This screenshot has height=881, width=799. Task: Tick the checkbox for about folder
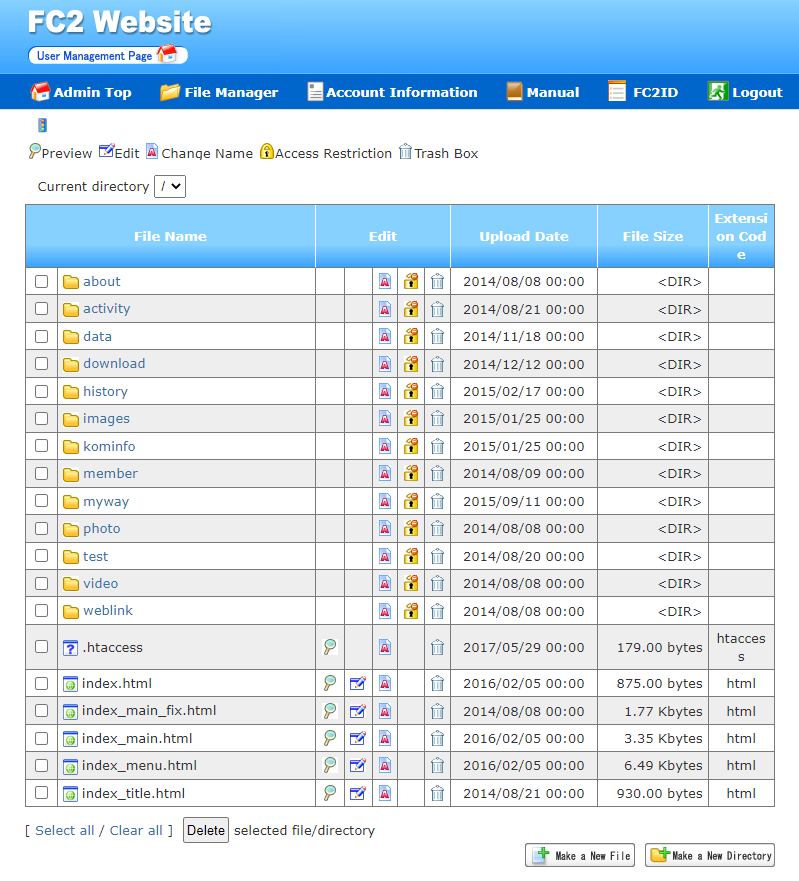point(42,281)
